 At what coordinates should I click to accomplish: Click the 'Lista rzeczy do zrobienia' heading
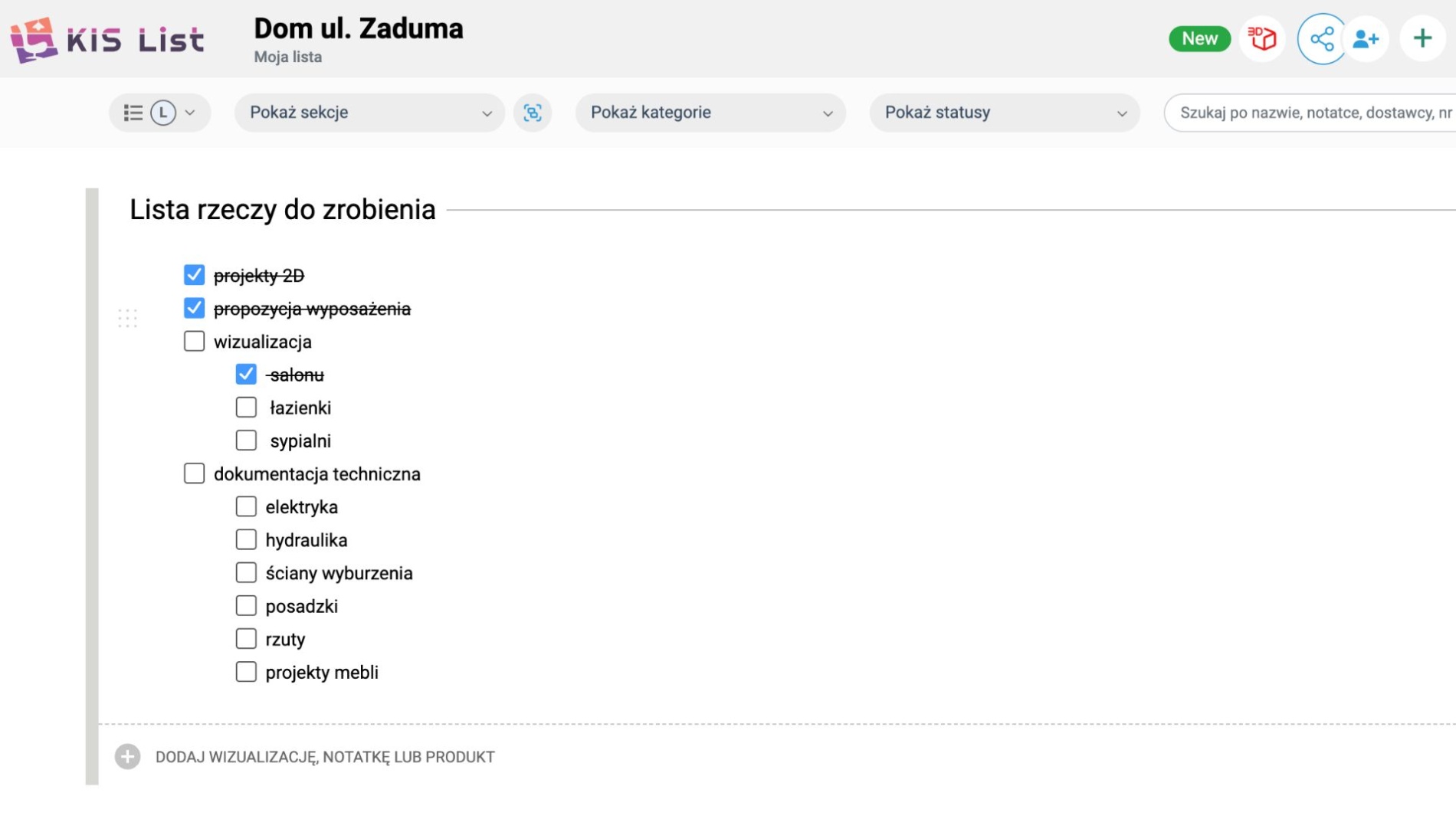click(x=282, y=210)
